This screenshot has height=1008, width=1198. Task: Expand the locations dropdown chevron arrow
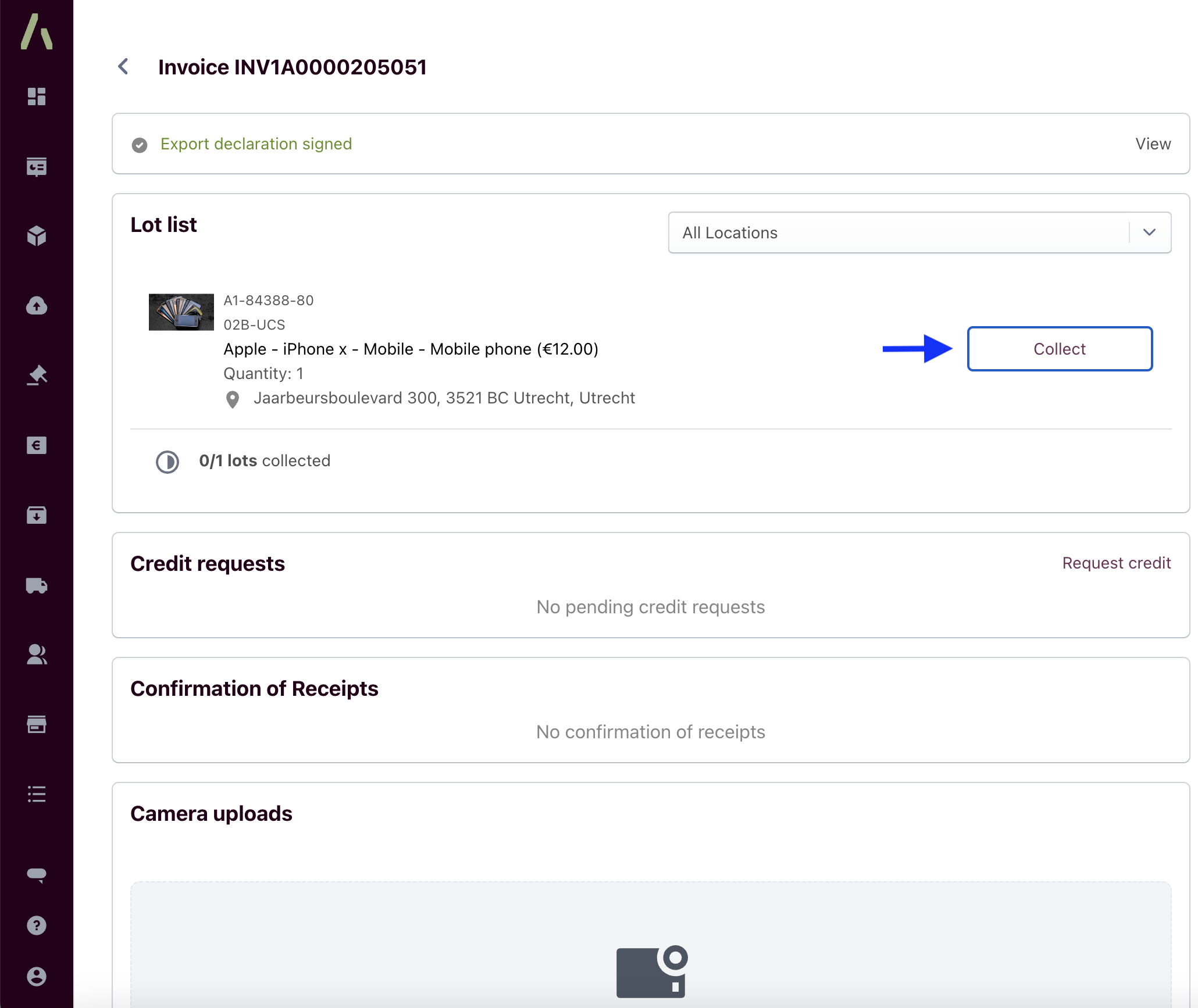coord(1149,233)
